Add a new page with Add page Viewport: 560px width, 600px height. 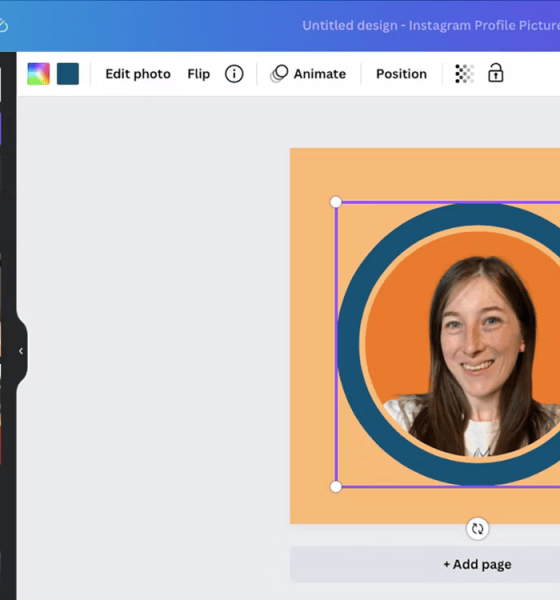click(x=477, y=564)
